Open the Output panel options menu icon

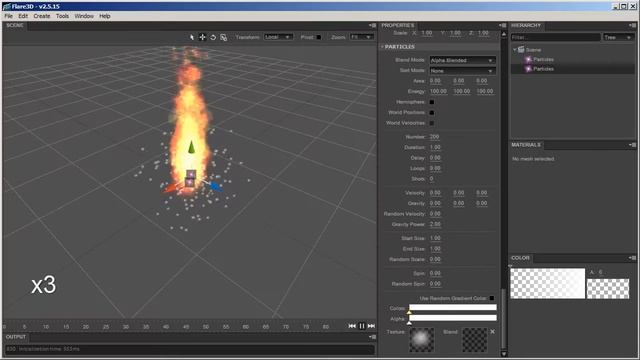pyautogui.click(x=372, y=337)
